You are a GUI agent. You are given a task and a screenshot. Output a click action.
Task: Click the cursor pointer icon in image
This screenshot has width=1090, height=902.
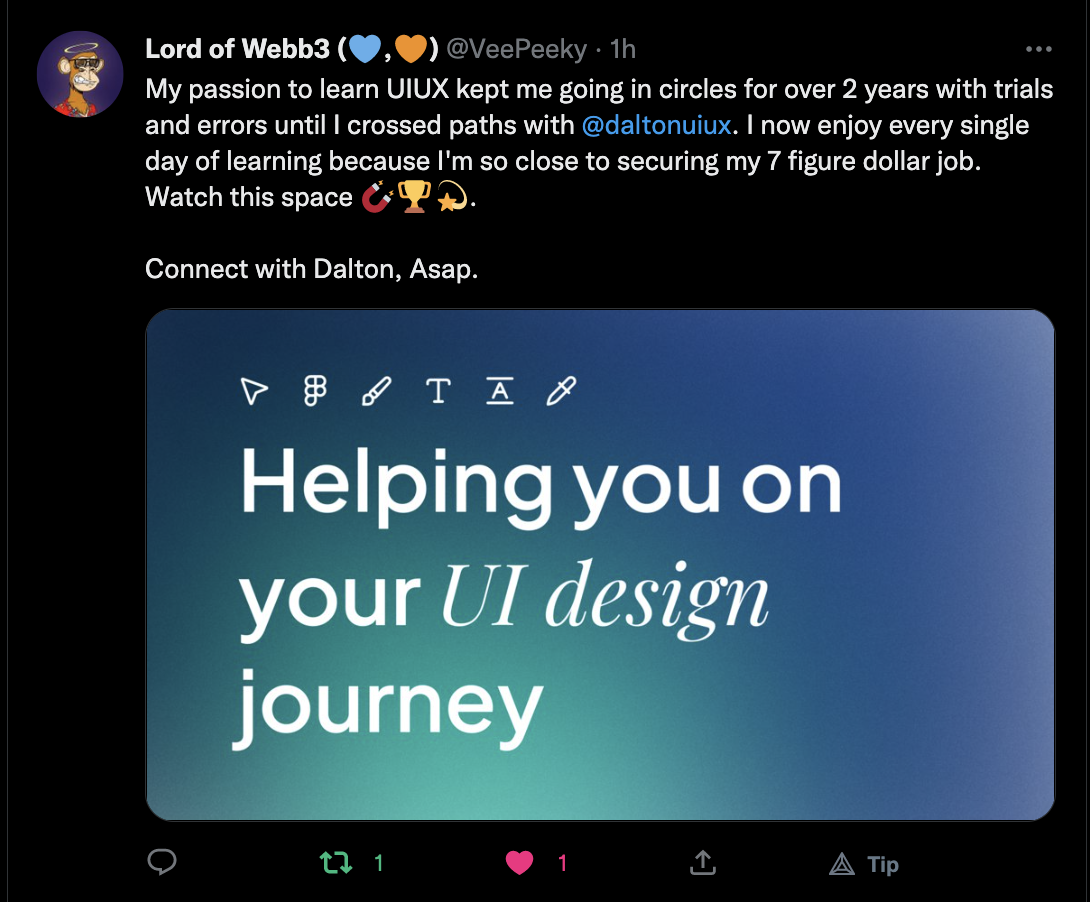(x=254, y=391)
